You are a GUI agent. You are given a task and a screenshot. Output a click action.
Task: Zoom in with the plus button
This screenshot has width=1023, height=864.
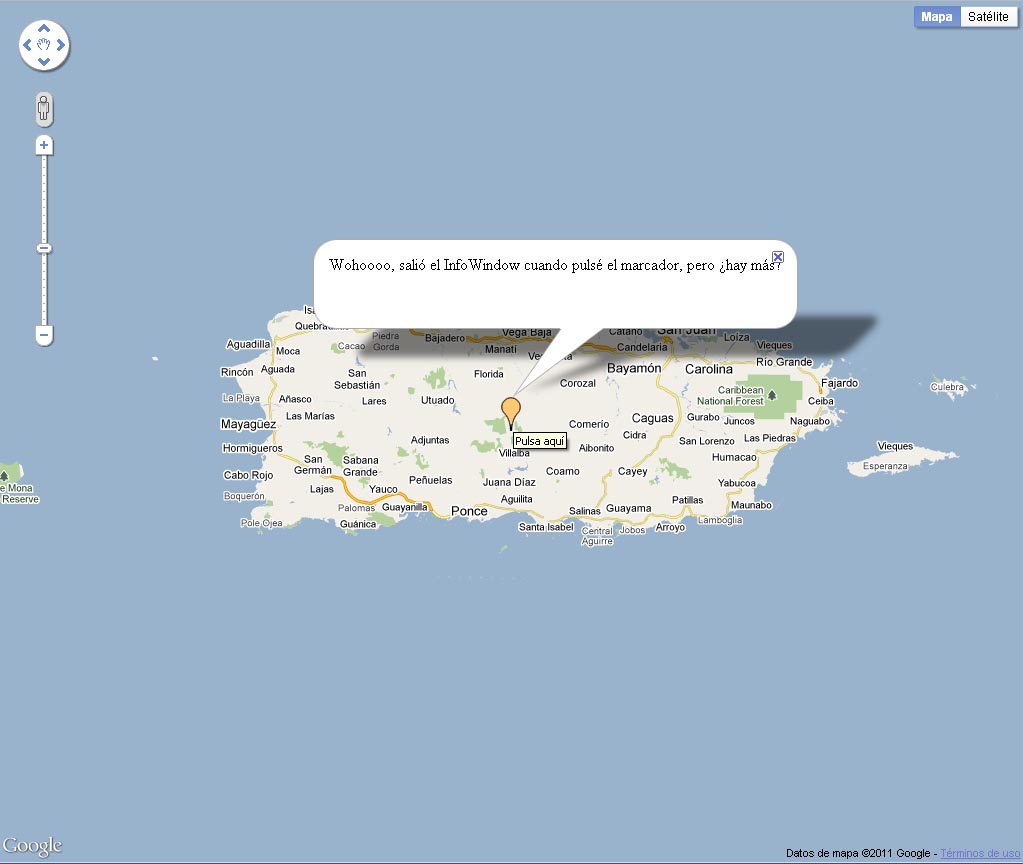point(44,146)
